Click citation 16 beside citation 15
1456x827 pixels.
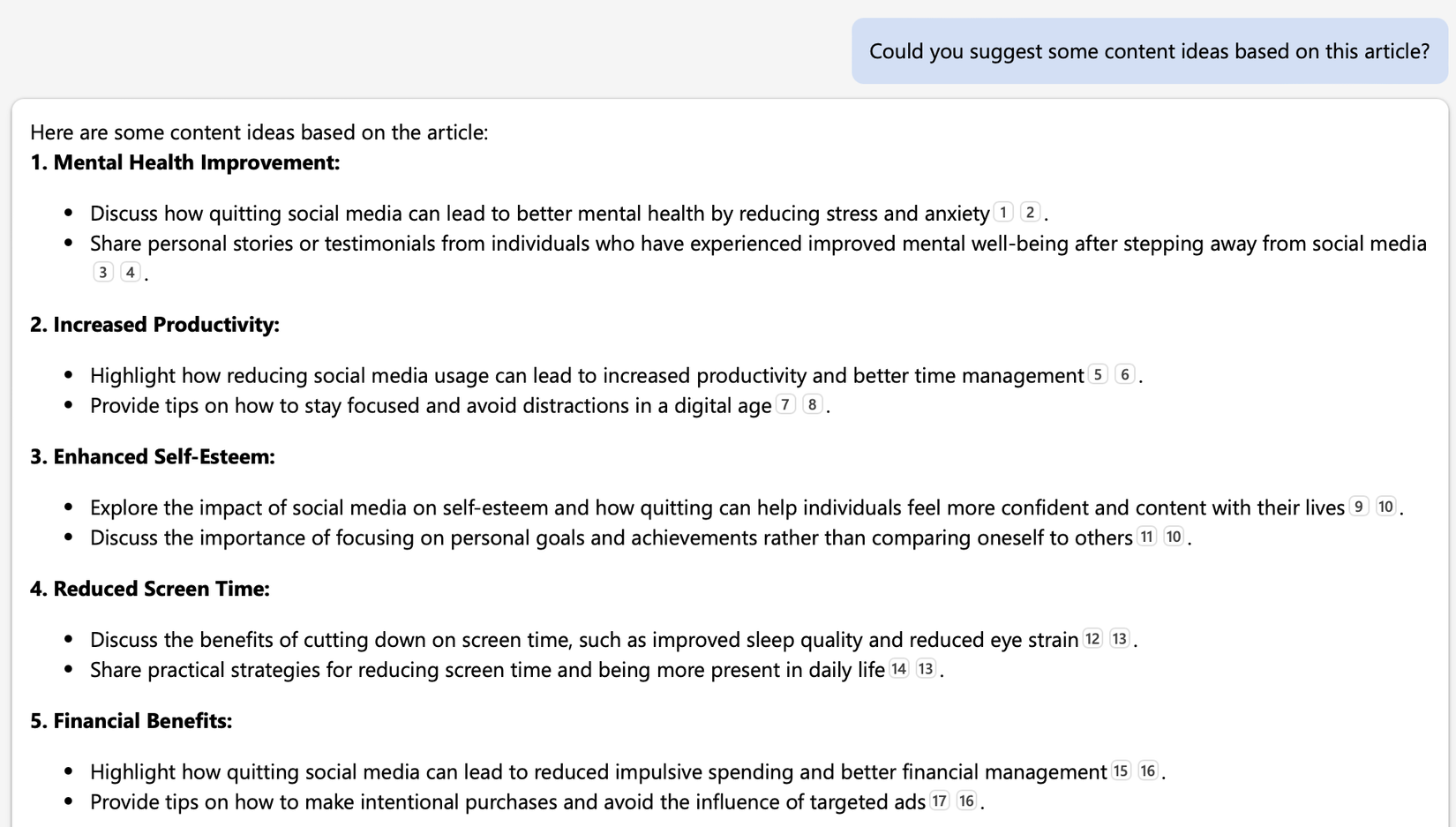[x=1148, y=771]
